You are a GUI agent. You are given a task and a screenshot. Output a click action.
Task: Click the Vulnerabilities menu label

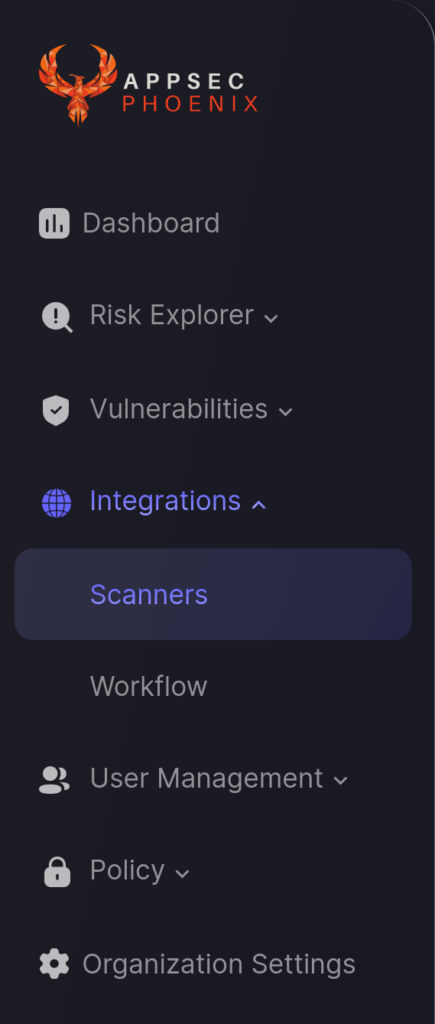point(178,409)
